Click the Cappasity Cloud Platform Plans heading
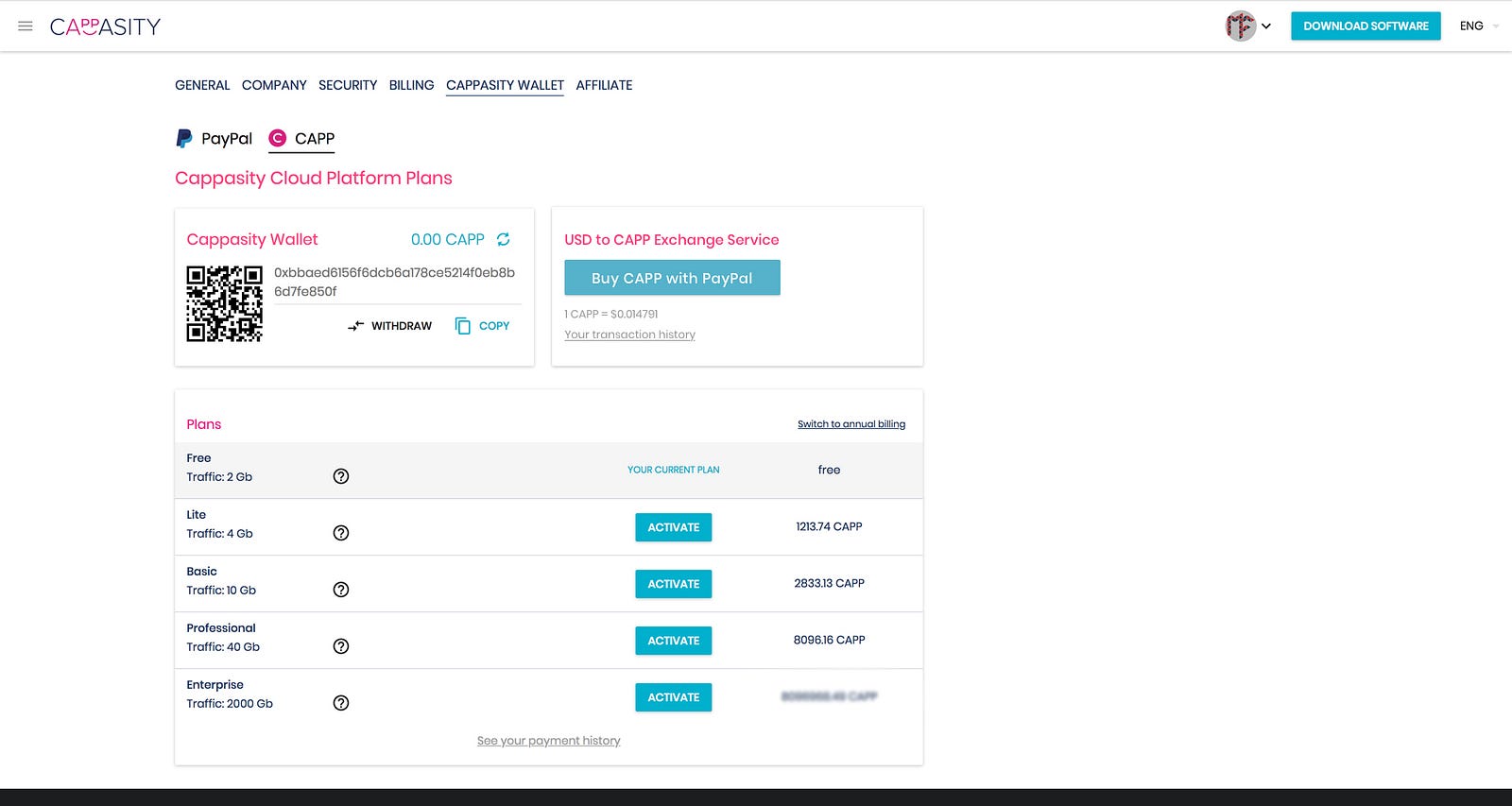 coord(314,178)
